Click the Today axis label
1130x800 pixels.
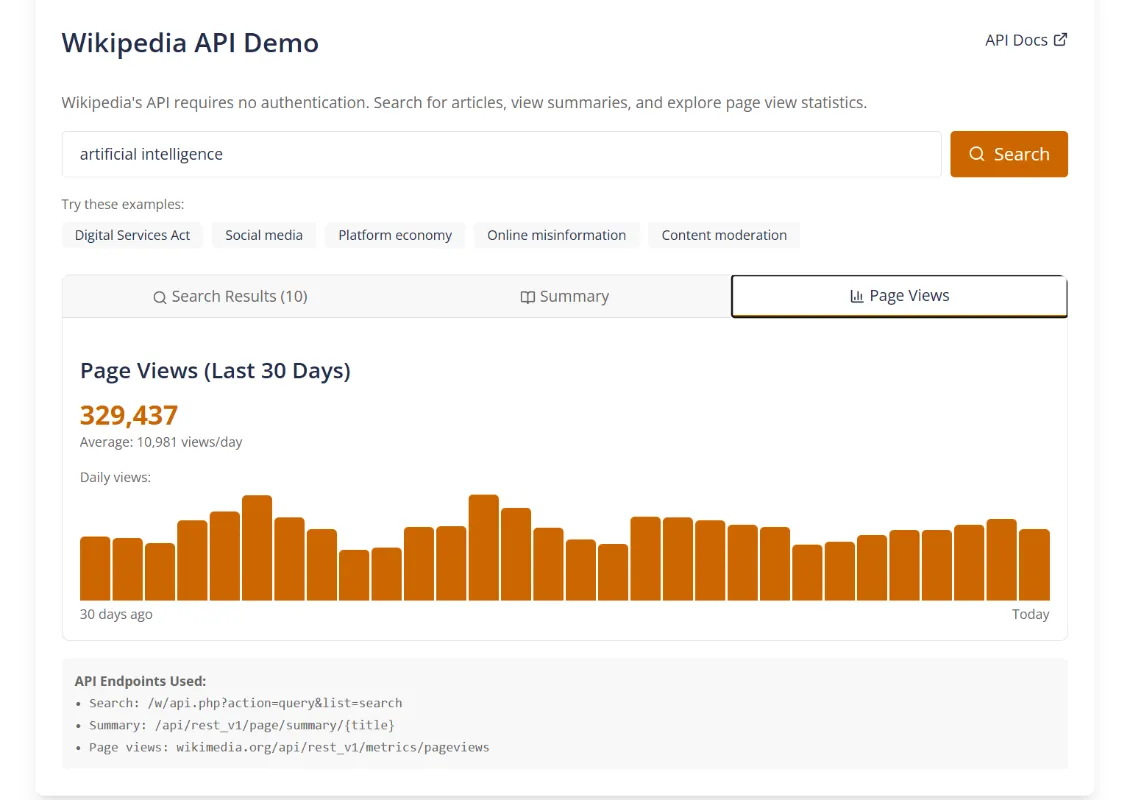(1031, 614)
